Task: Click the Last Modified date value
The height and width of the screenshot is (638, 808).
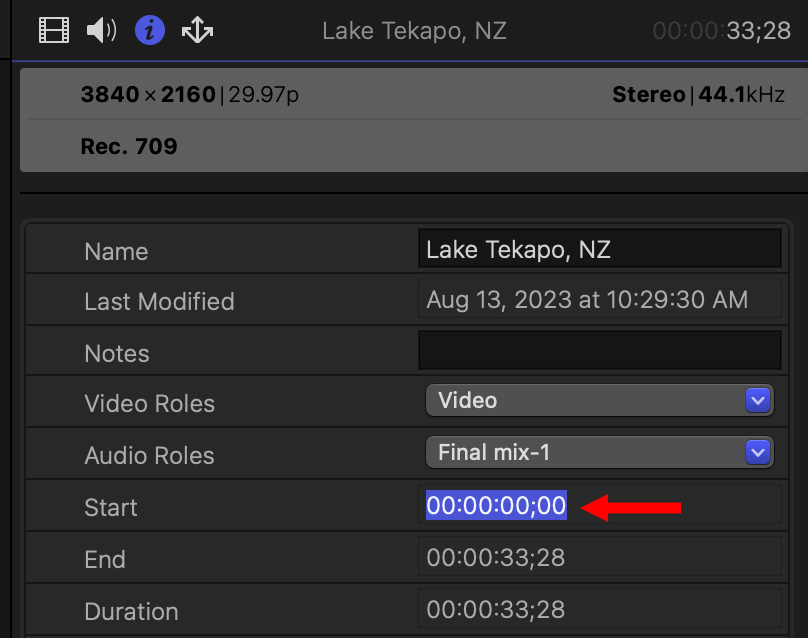Action: [x=587, y=300]
